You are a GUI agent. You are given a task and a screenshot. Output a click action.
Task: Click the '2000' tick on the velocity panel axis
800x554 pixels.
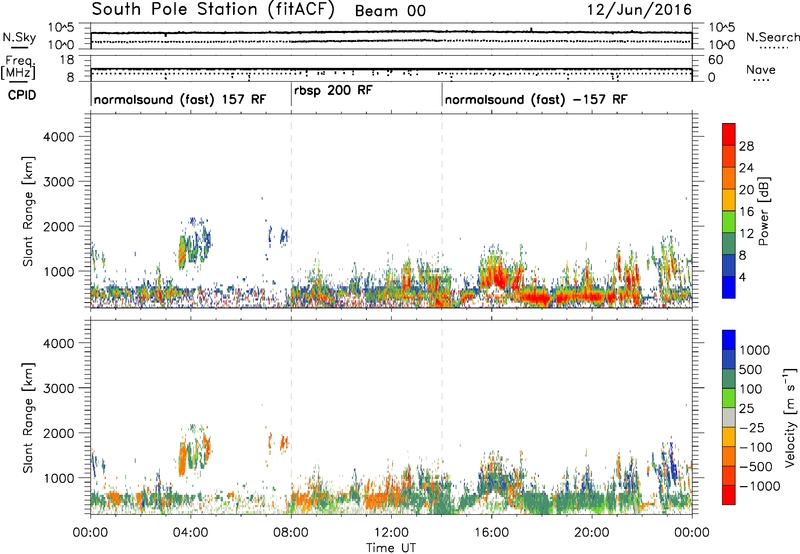pos(58,433)
